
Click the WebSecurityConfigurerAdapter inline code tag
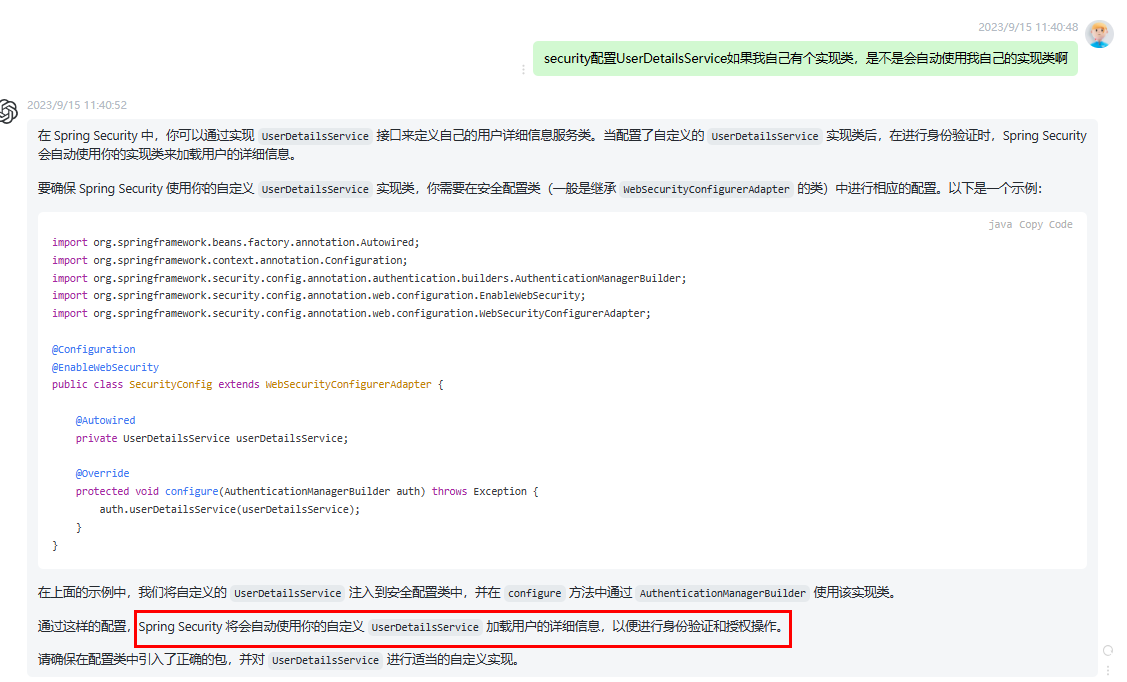(706, 189)
